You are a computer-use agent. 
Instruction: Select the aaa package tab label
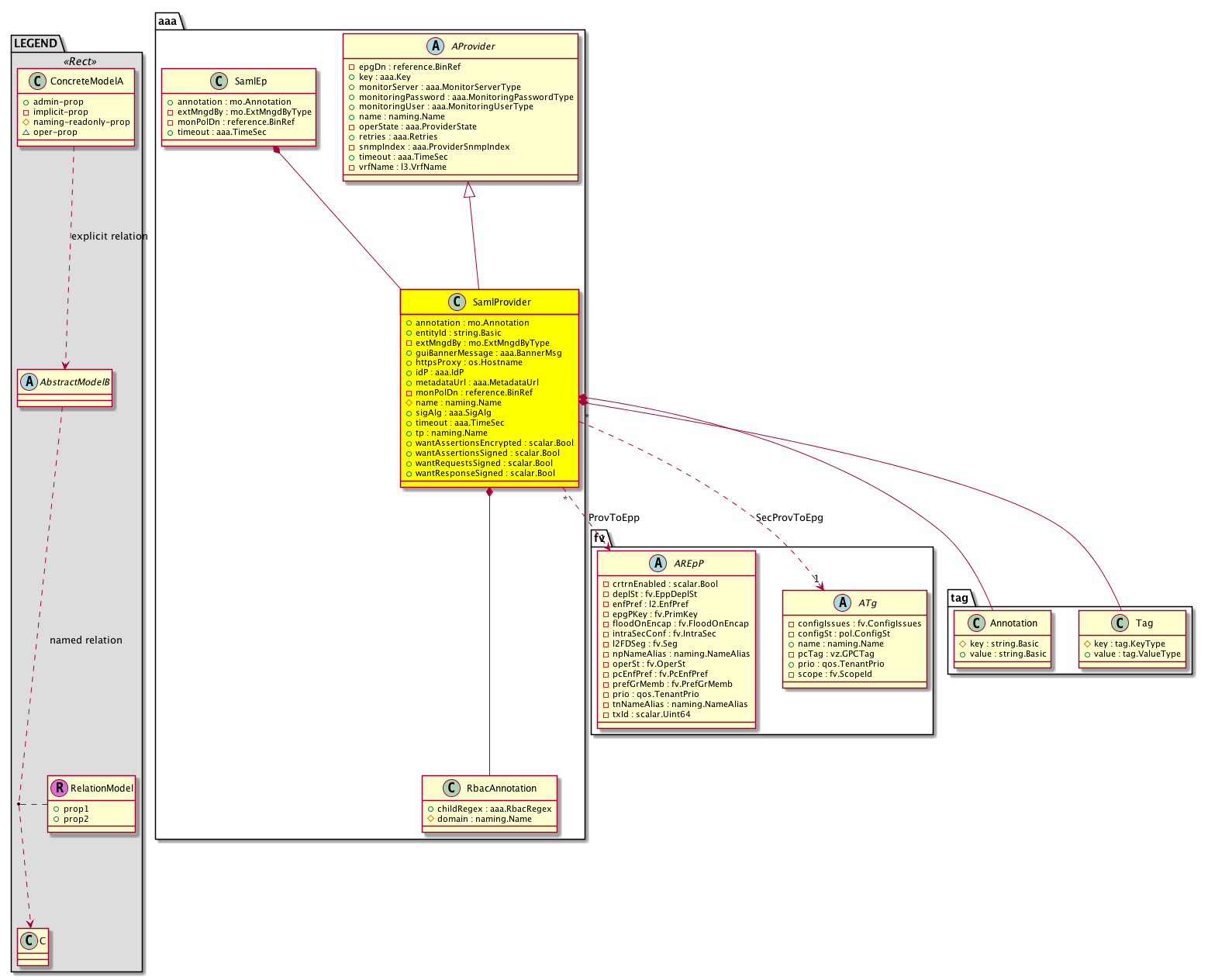coord(168,21)
